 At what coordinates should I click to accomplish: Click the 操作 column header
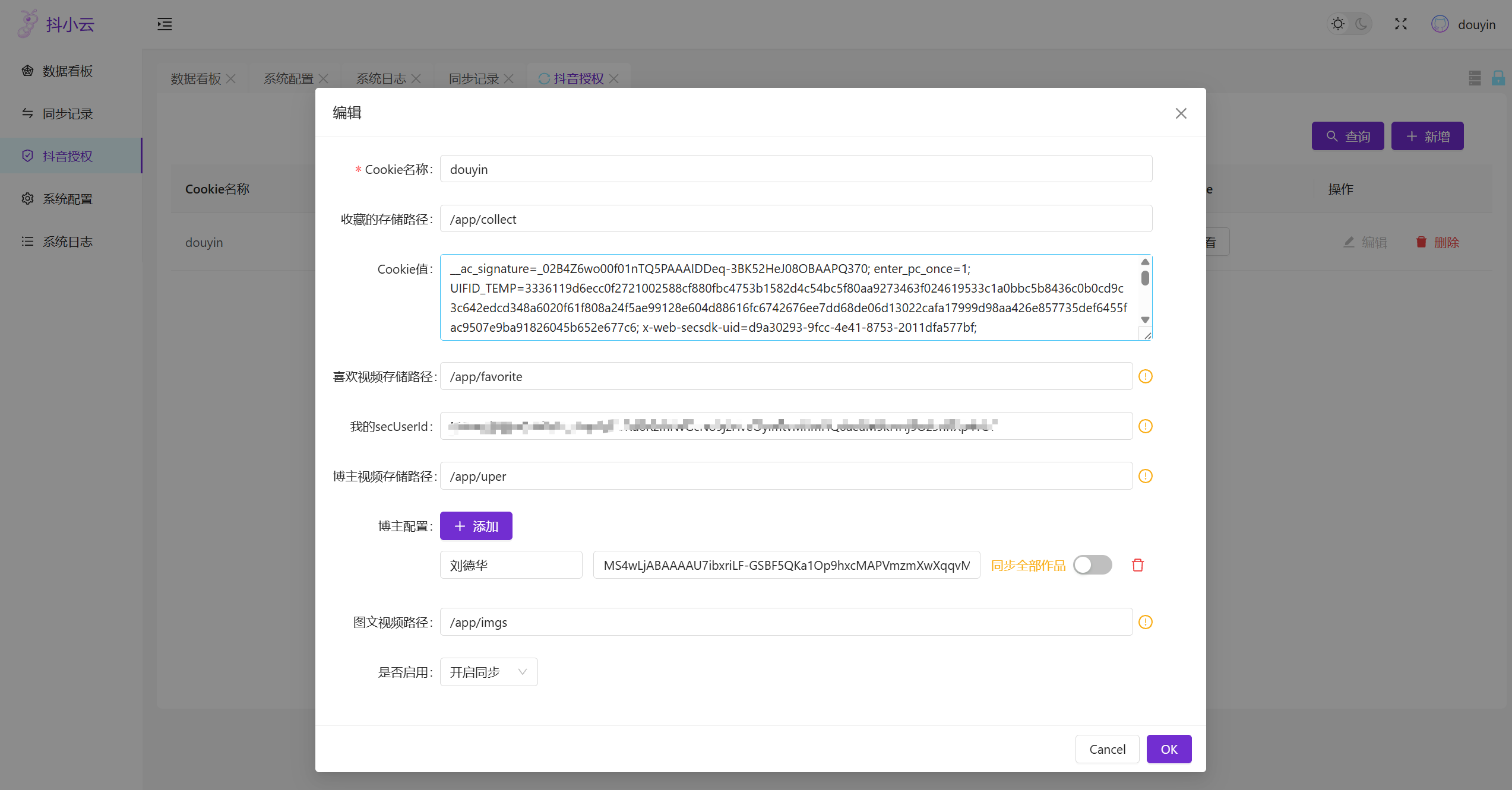1341,189
